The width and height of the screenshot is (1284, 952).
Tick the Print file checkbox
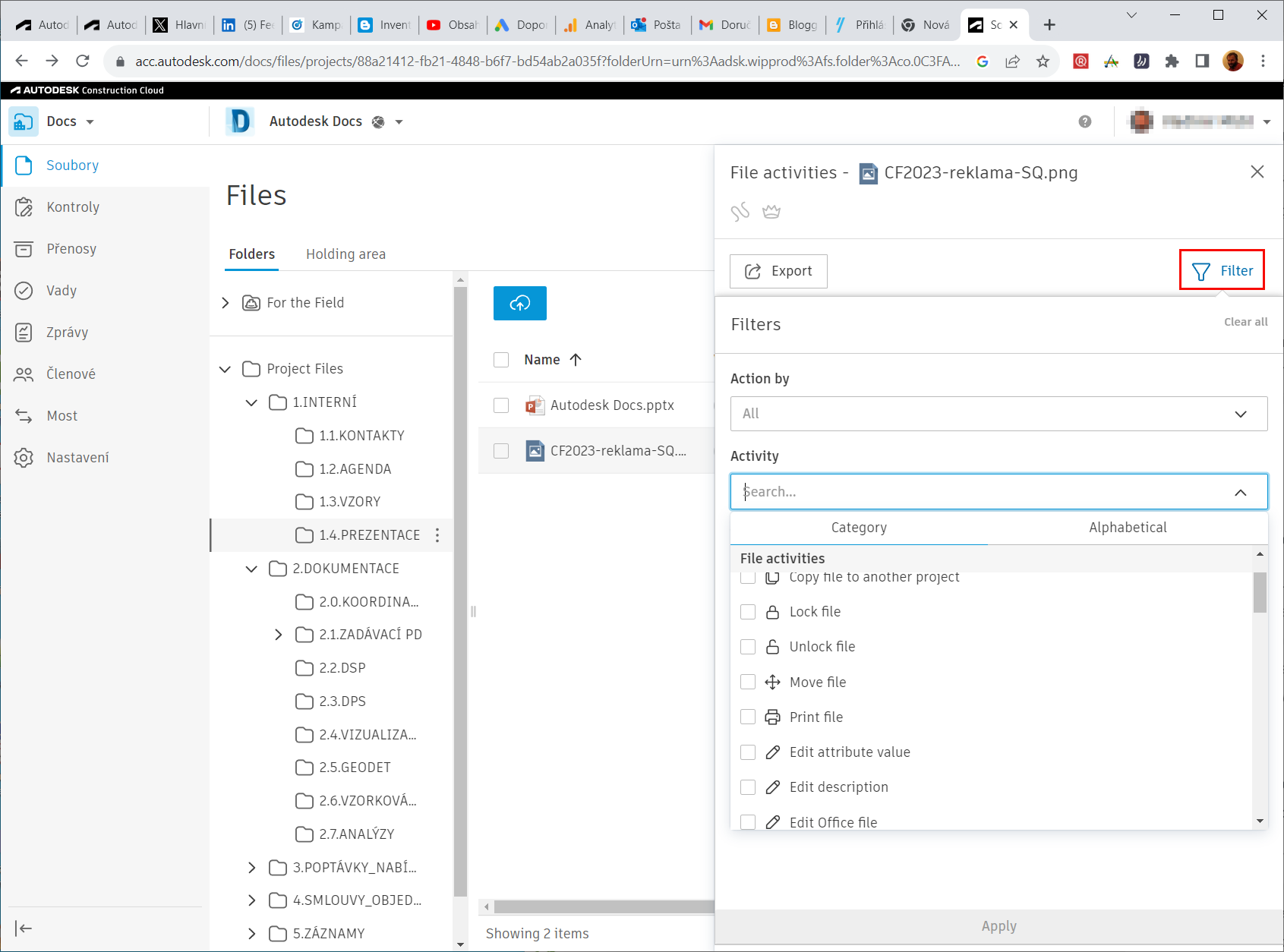pyautogui.click(x=748, y=717)
